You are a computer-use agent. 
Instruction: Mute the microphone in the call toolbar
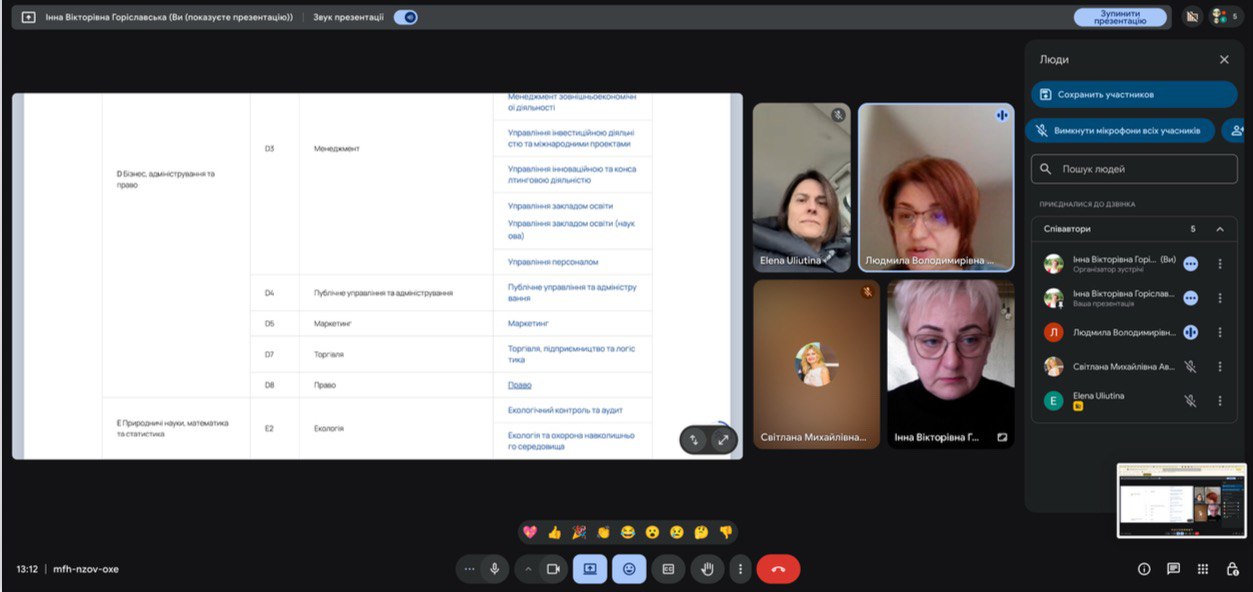pyautogui.click(x=494, y=569)
